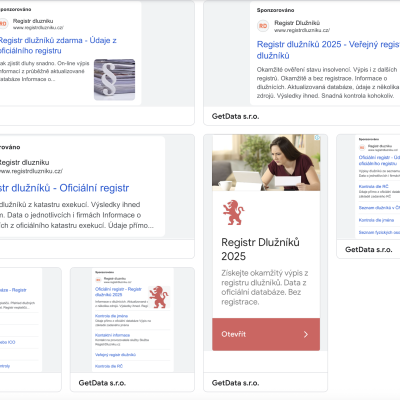Screen dimensions: 400x400
Task: Click the arrow chevron on Otevřít button
Action: pos(306,334)
